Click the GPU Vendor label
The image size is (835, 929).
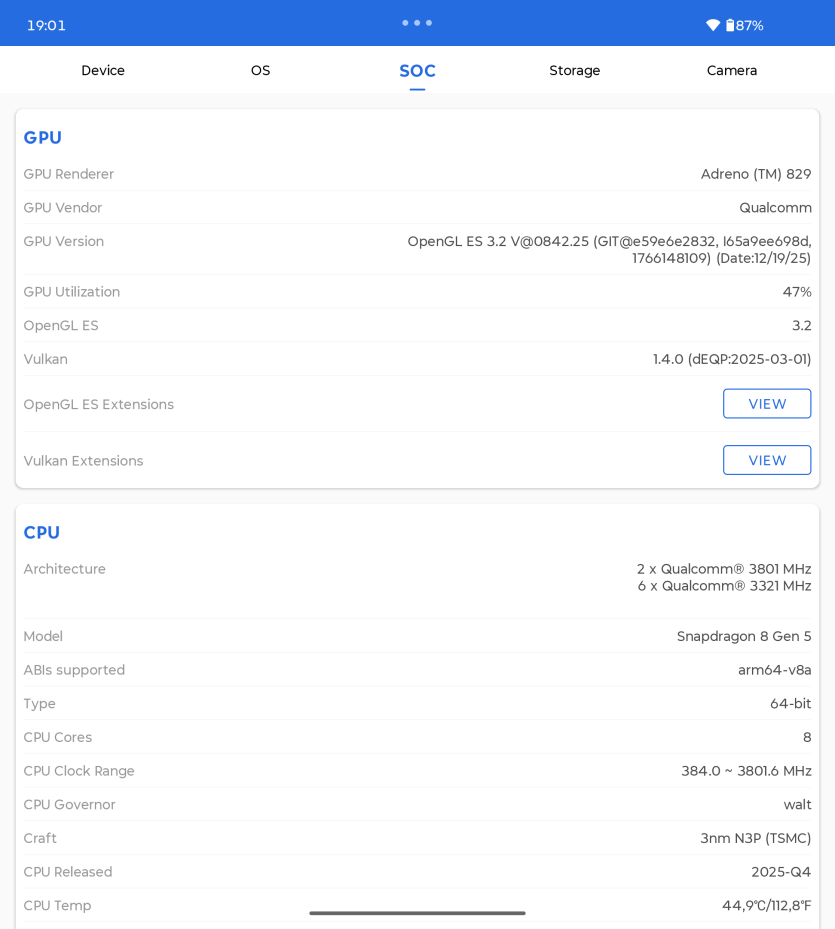point(63,208)
